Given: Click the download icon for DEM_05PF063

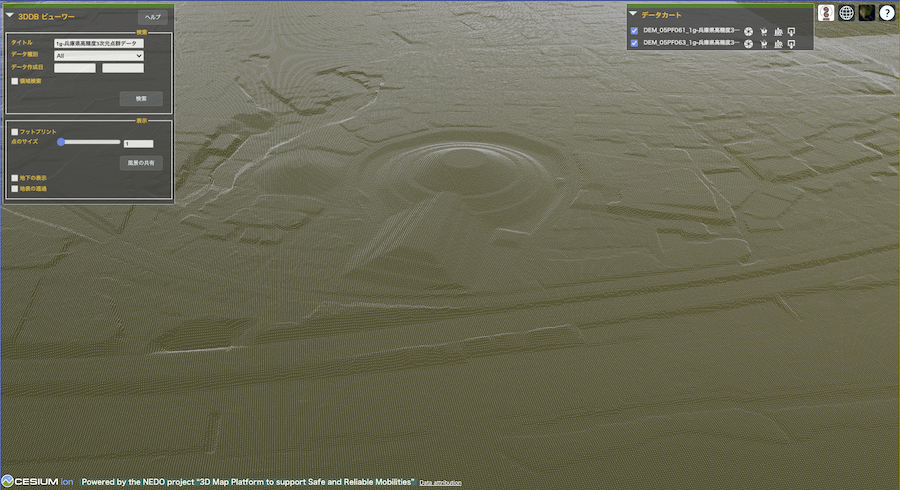Looking at the screenshot, I should pyautogui.click(x=792, y=44).
